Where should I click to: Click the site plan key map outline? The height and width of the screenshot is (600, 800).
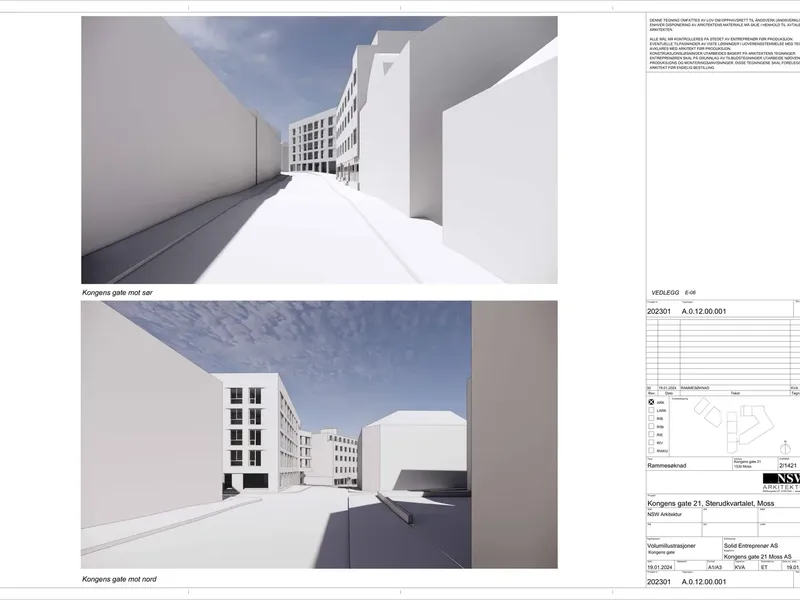pos(734,425)
